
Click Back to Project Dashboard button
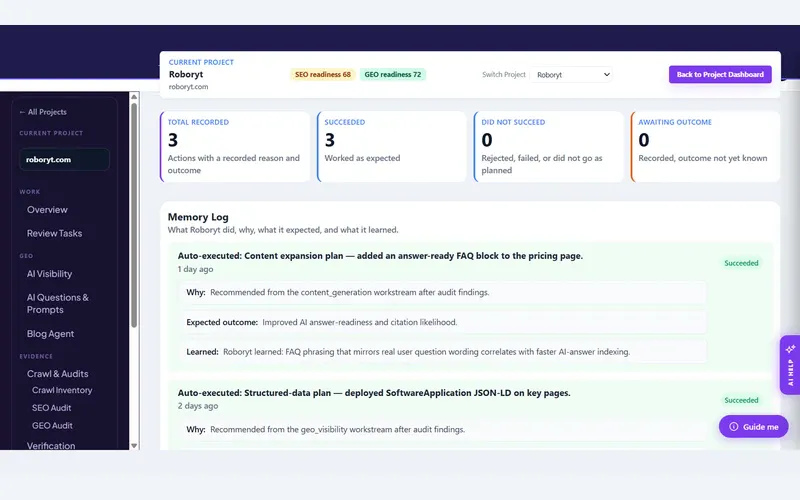720,74
